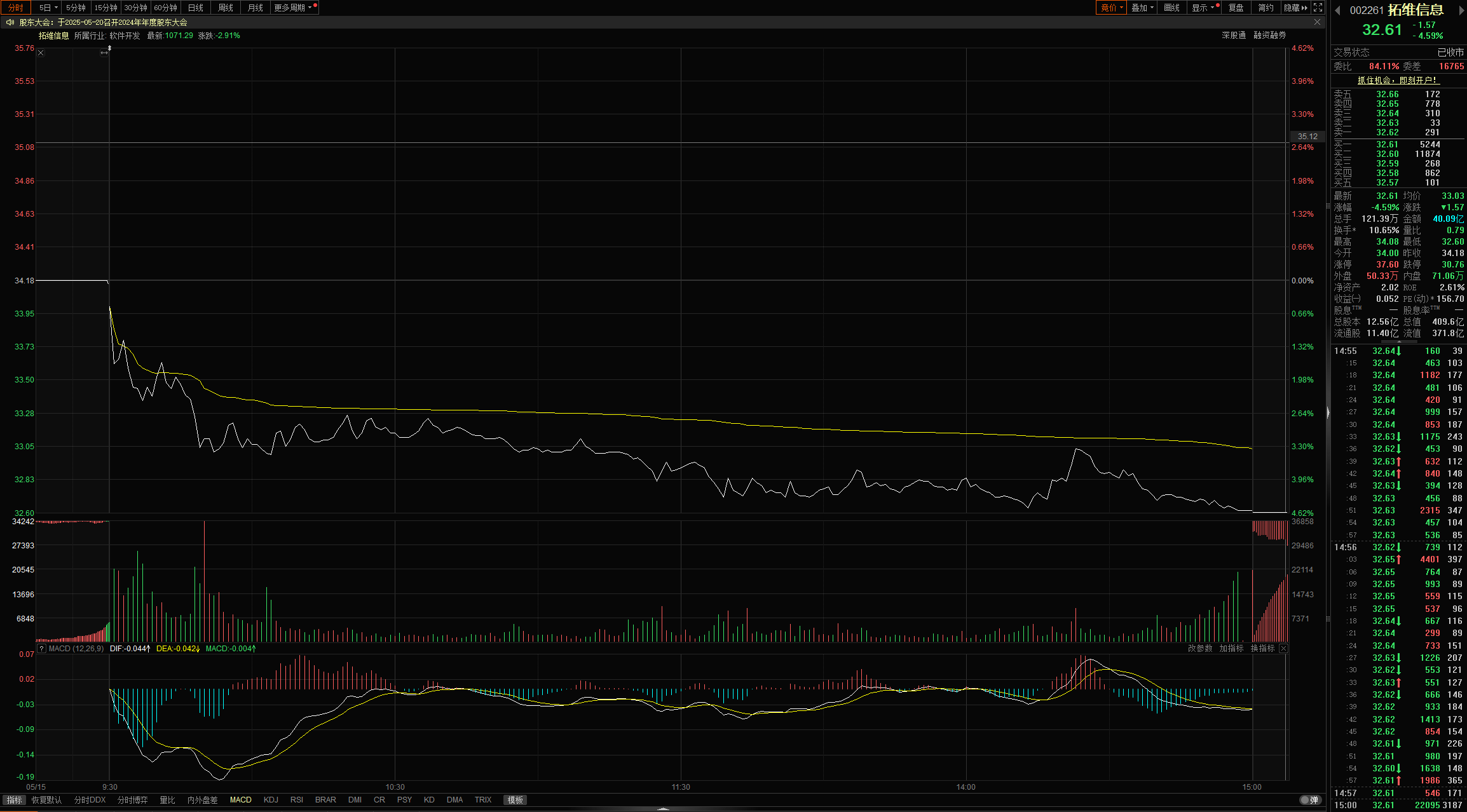
Task: Collapse the right quote panel handle
Action: point(1328,413)
